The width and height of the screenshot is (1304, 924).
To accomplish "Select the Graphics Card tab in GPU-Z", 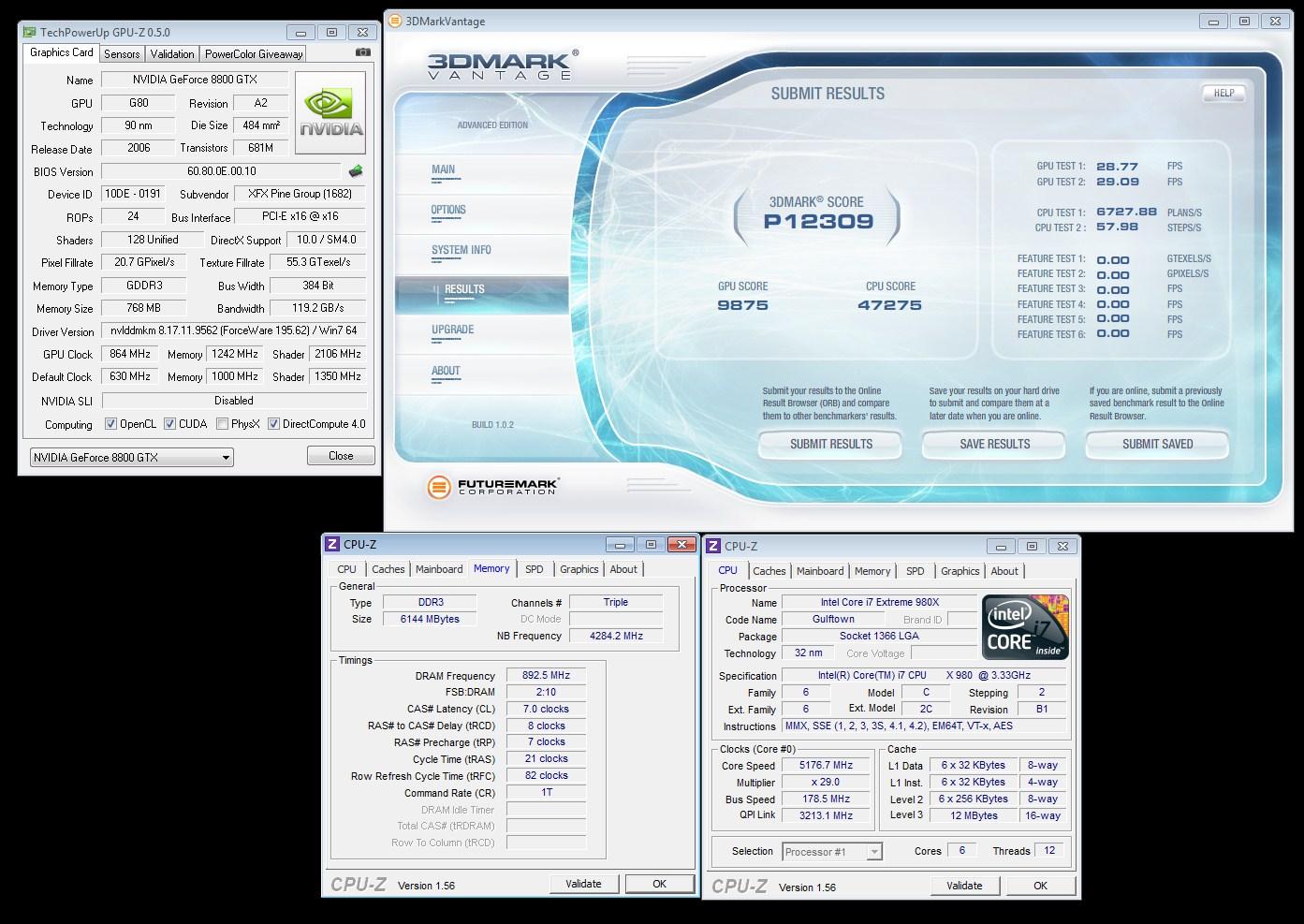I will pos(62,52).
